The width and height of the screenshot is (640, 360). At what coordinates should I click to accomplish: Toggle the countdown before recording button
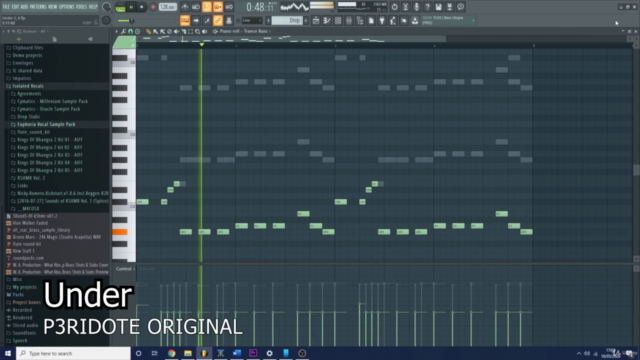tap(207, 7)
